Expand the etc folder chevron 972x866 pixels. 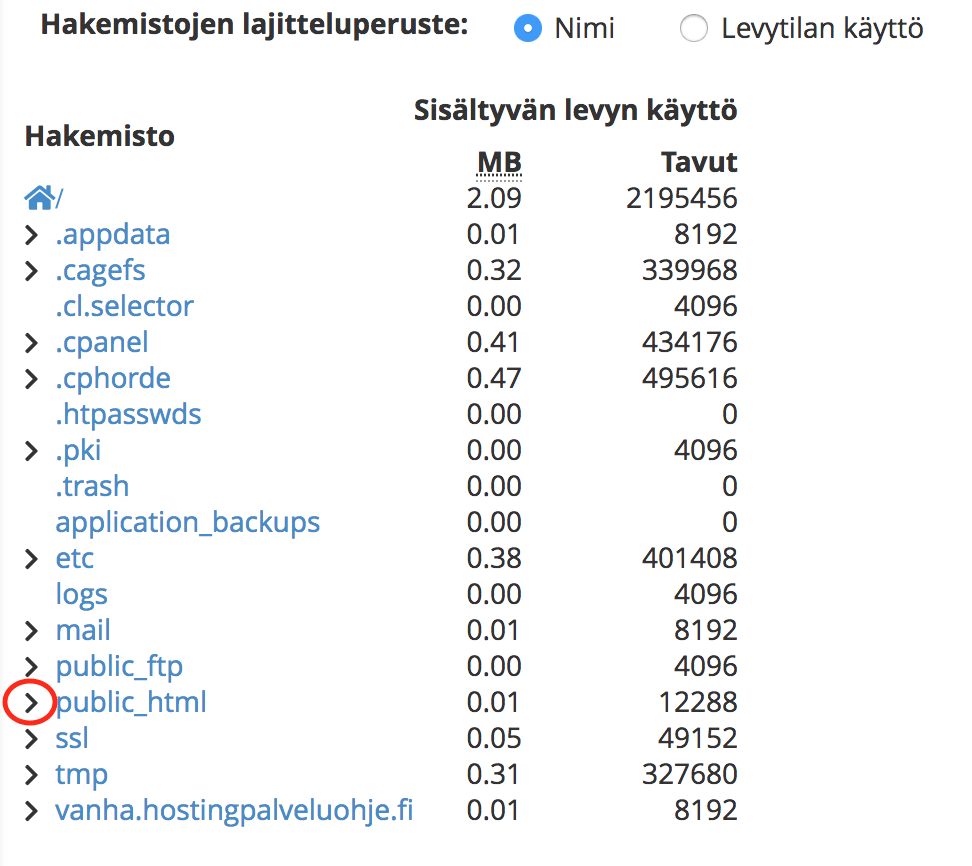point(32,559)
